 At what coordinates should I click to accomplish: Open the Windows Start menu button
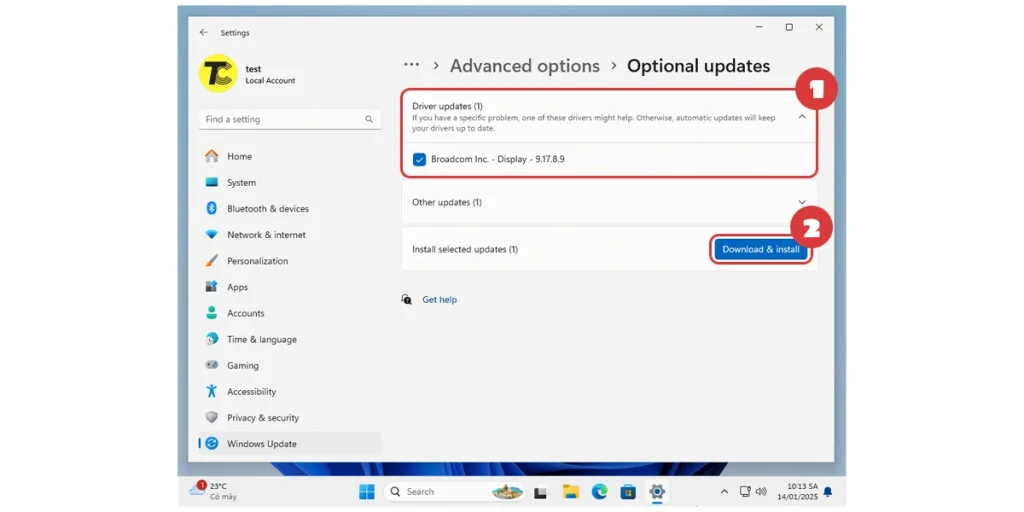click(367, 492)
